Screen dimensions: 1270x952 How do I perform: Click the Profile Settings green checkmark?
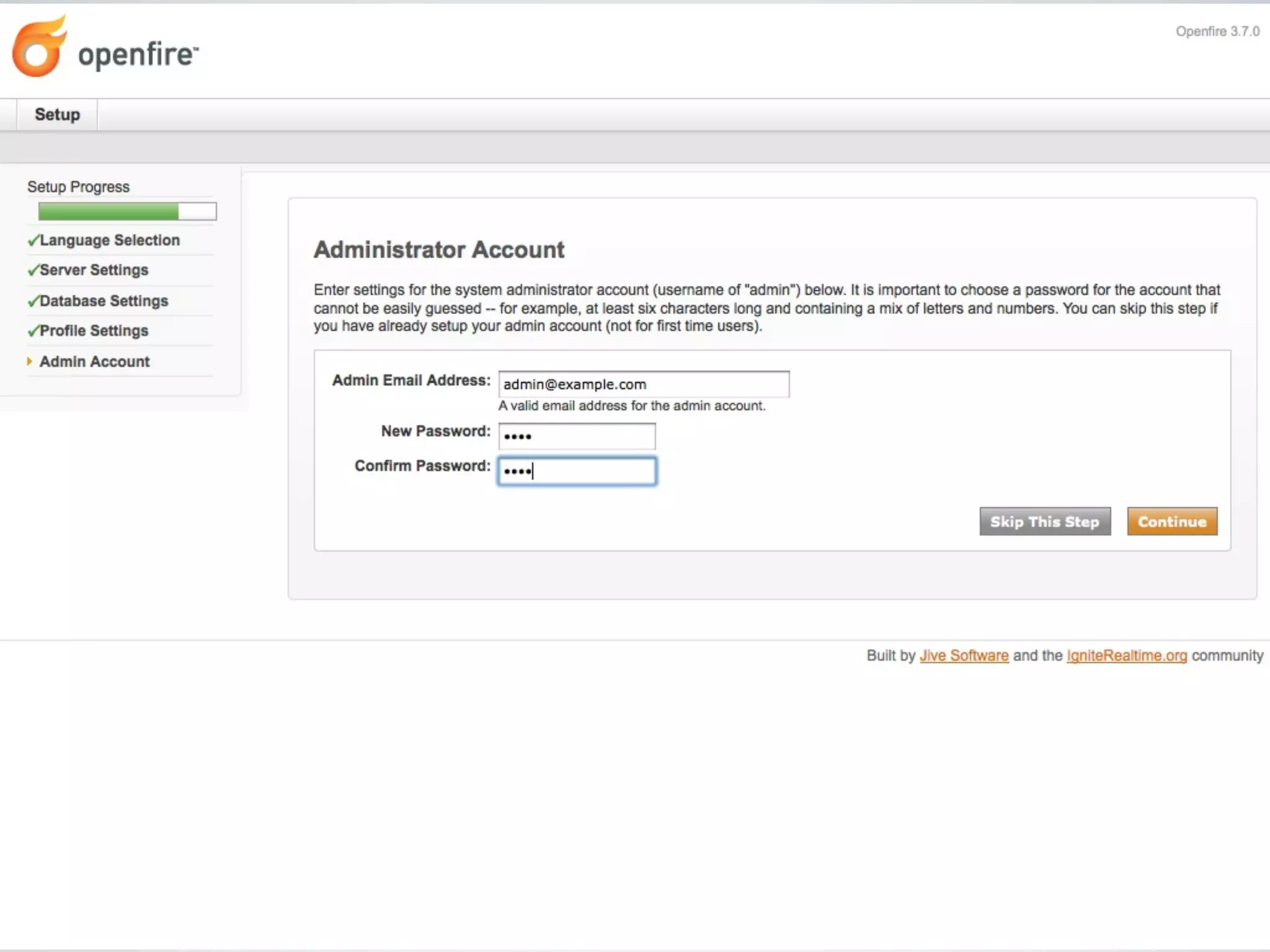pos(33,331)
